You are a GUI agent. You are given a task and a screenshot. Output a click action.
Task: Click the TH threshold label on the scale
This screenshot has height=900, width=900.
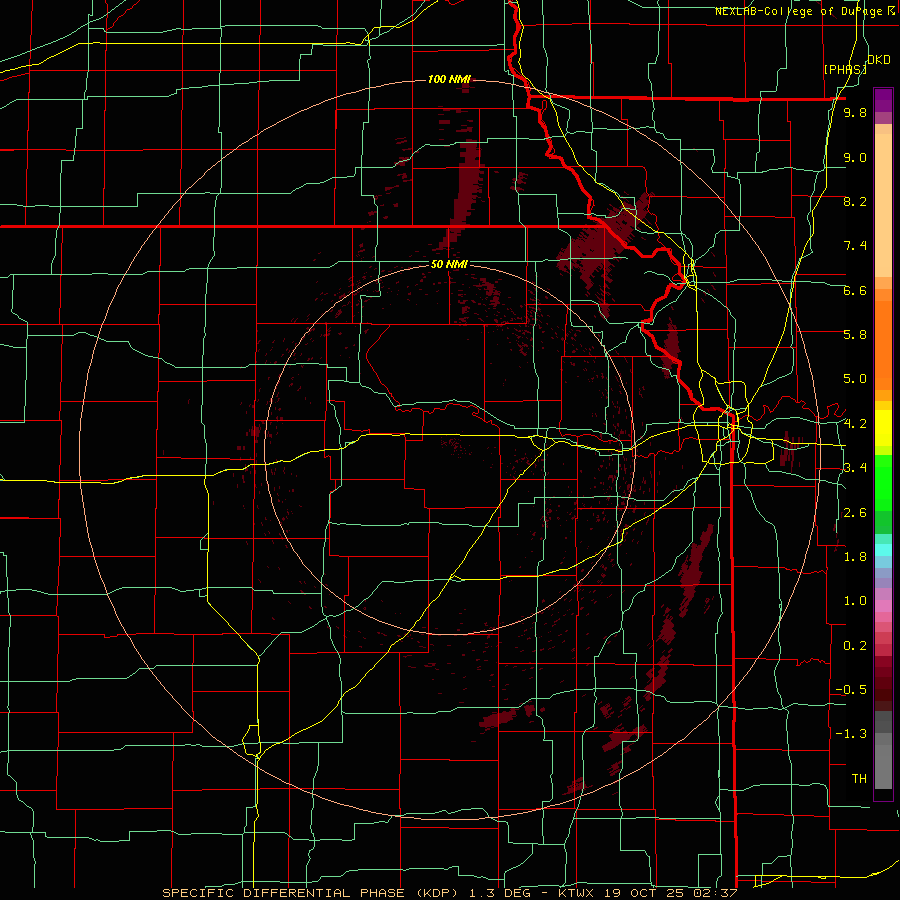(859, 779)
